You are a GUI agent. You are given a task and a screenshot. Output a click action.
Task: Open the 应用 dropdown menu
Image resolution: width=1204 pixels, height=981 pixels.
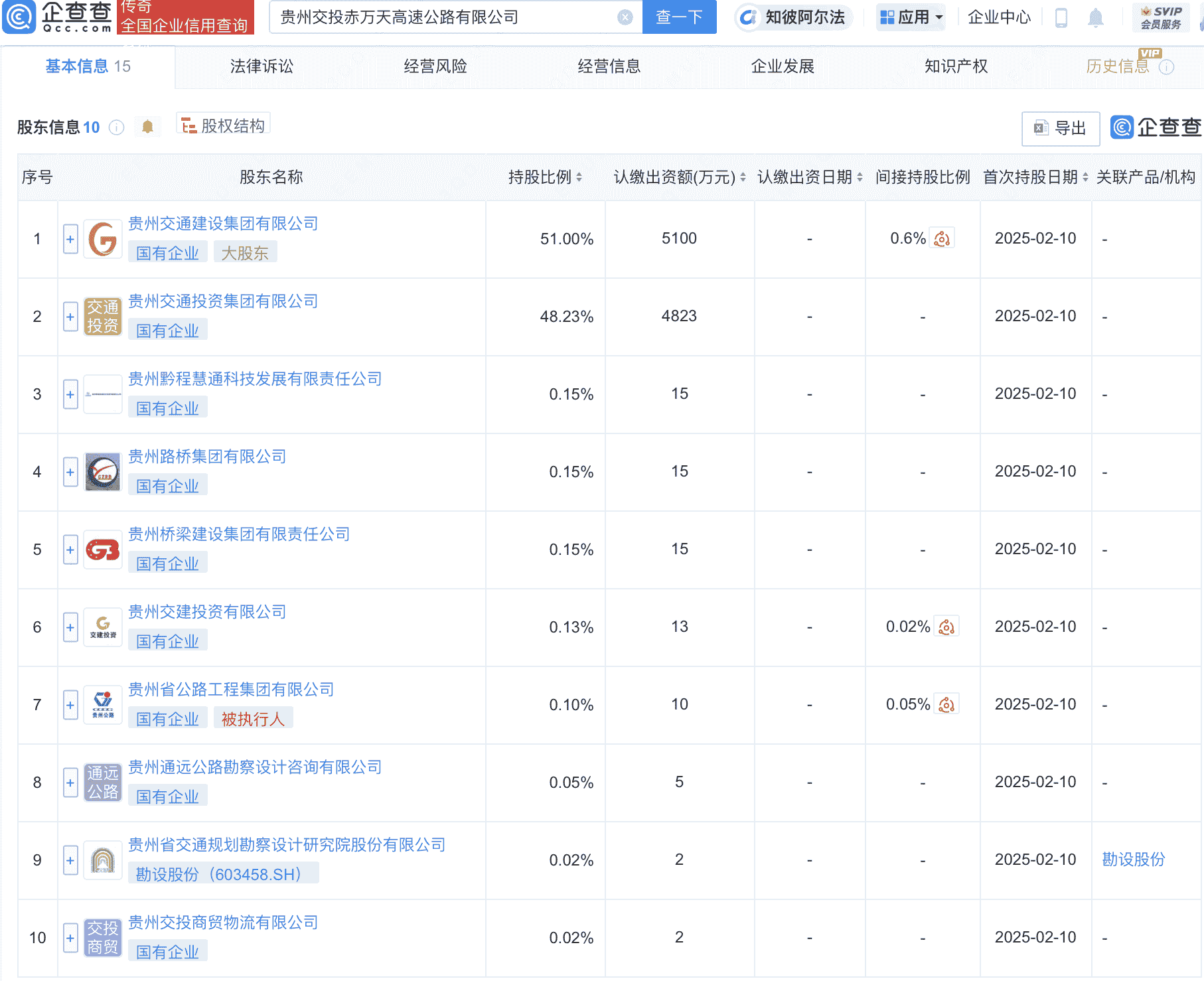911,18
